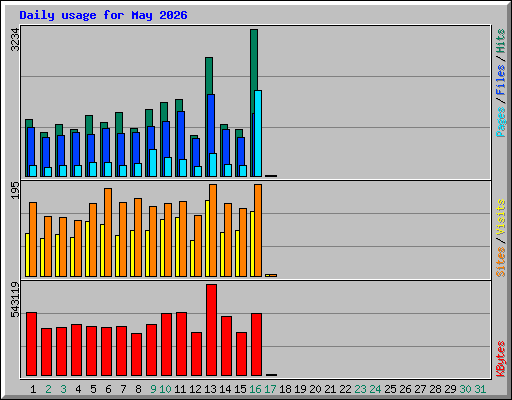Click day 20 on the date axis
512x400 pixels.
(x=315, y=389)
